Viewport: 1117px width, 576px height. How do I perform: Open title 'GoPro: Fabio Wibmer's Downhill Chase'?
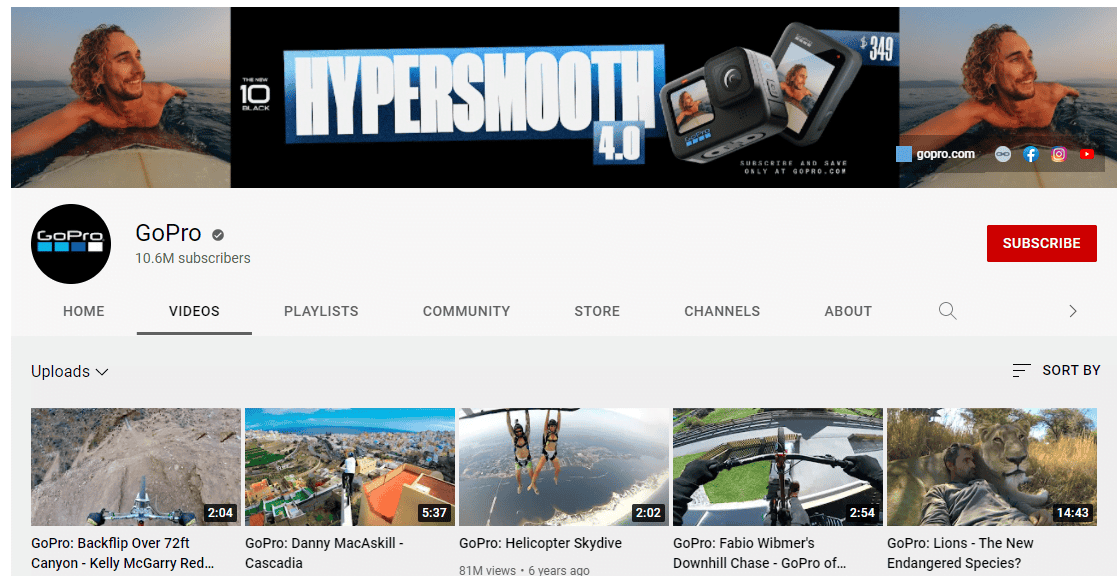[x=759, y=553]
